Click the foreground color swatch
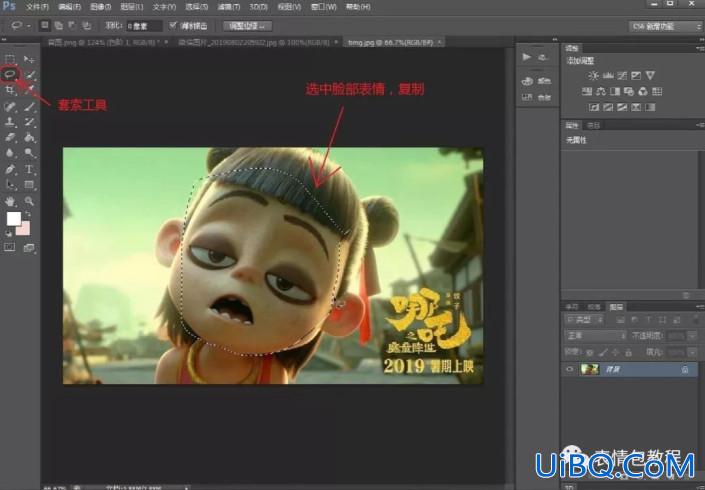Viewport: 705px width, 490px height. tap(13, 219)
